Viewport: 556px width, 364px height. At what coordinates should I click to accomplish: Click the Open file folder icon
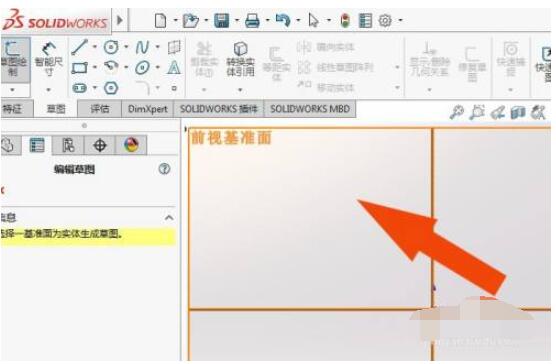tap(190, 21)
